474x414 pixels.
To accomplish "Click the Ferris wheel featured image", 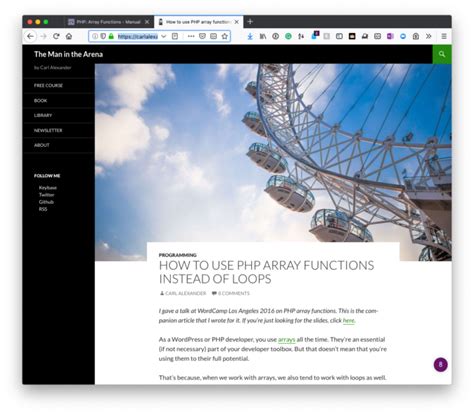I will click(273, 153).
